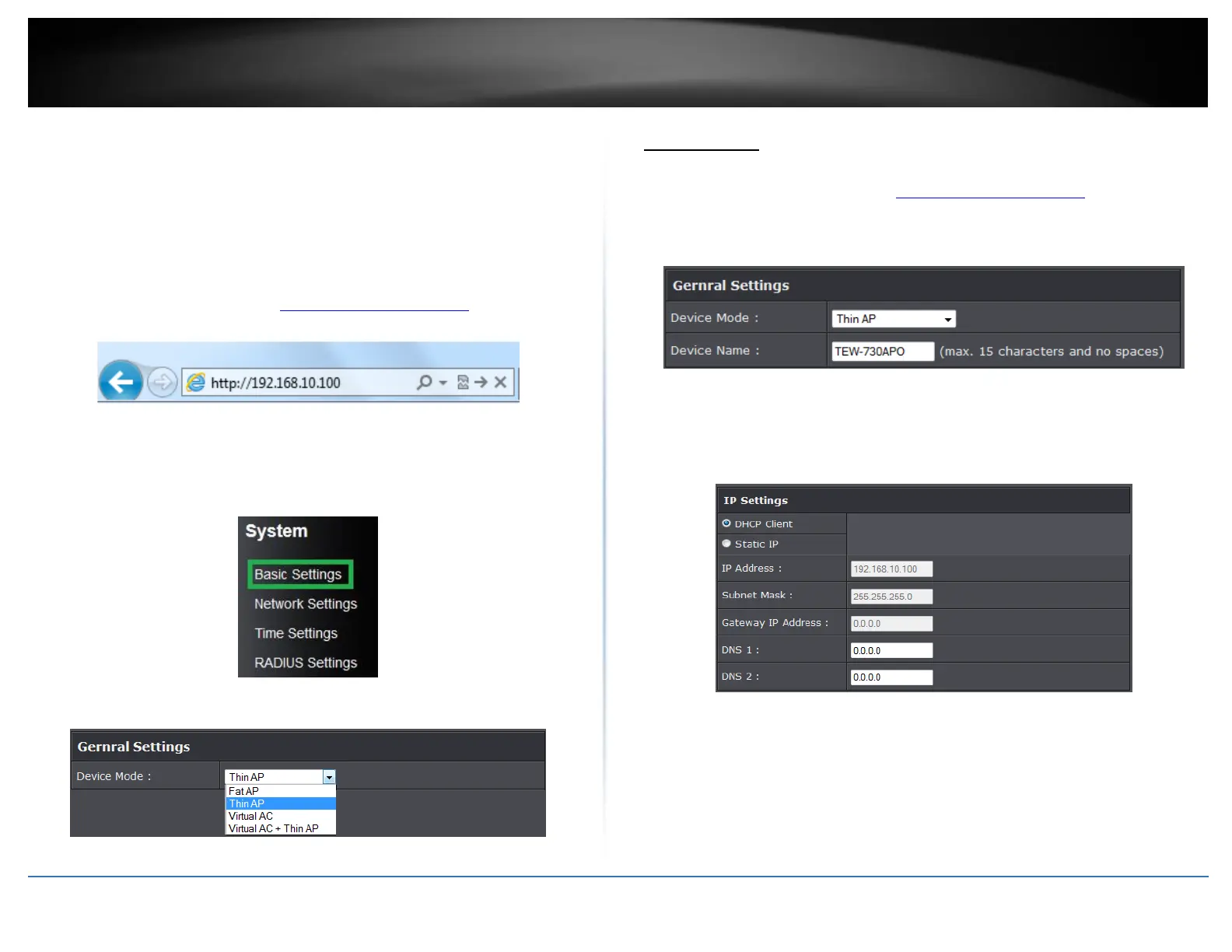
Task: Select the DHCP Client radio button
Action: (726, 523)
